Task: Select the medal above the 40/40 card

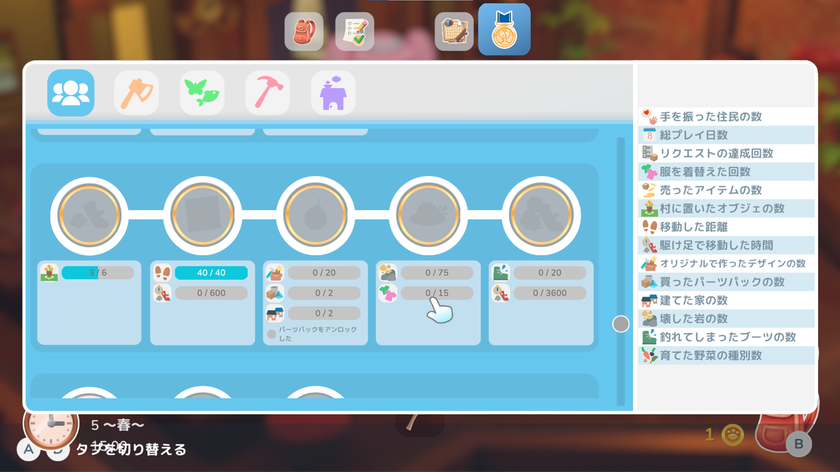Action: point(202,215)
